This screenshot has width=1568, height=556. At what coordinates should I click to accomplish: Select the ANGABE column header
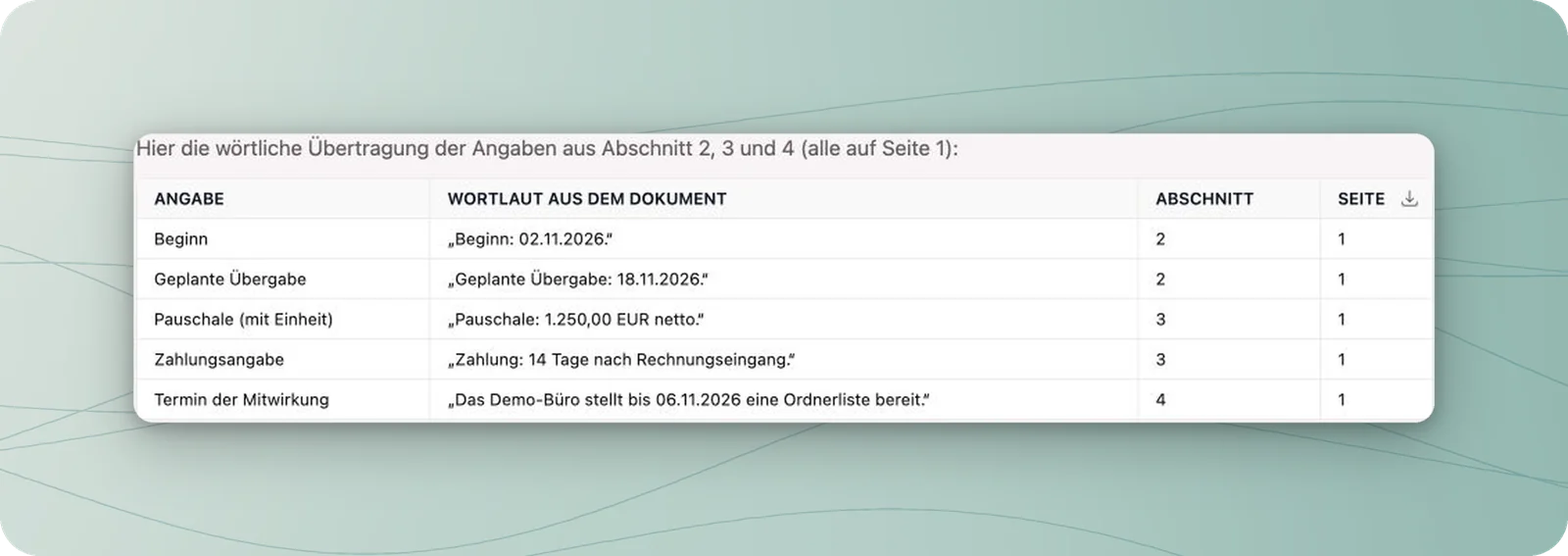coord(189,199)
